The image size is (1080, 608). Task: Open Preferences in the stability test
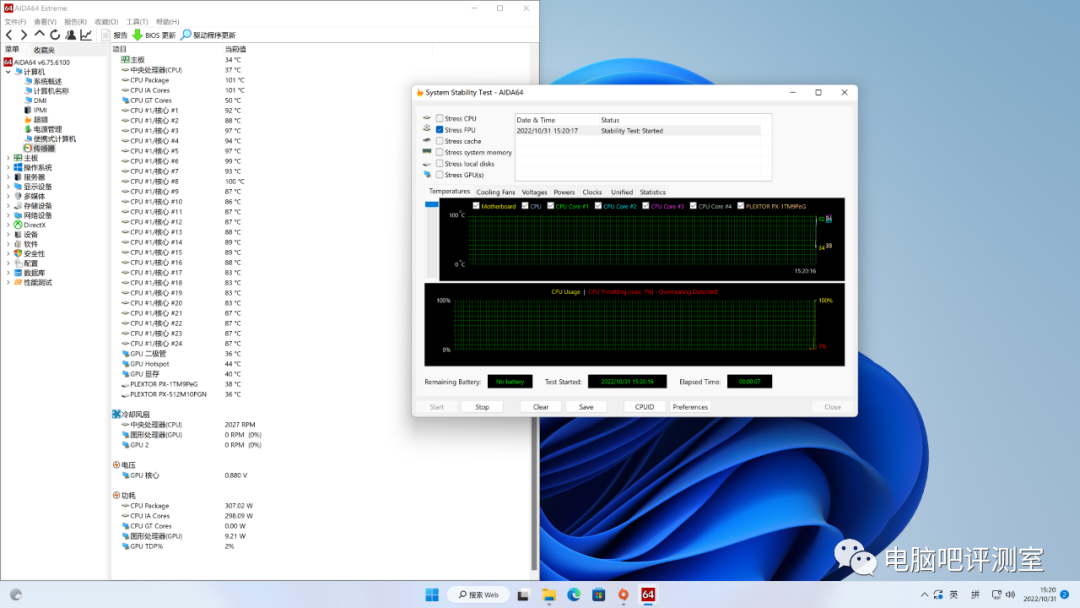click(x=690, y=407)
